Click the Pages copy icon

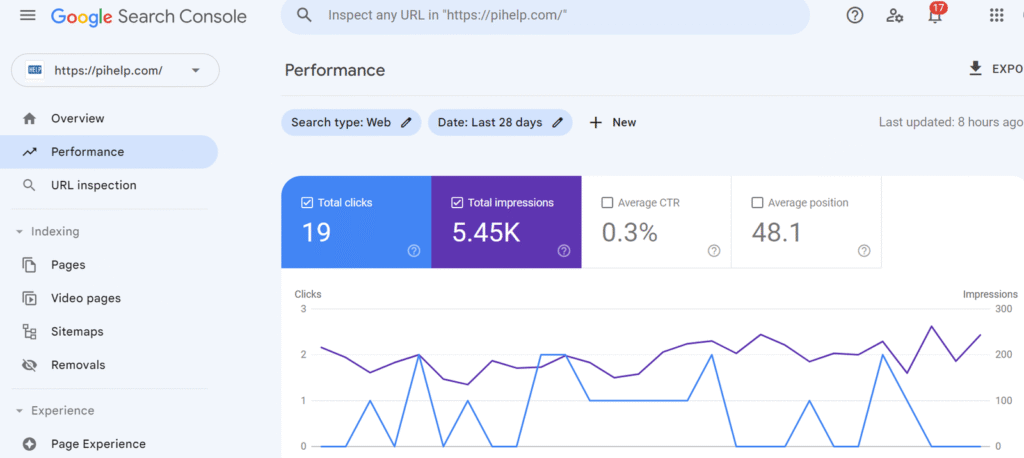click(x=29, y=265)
